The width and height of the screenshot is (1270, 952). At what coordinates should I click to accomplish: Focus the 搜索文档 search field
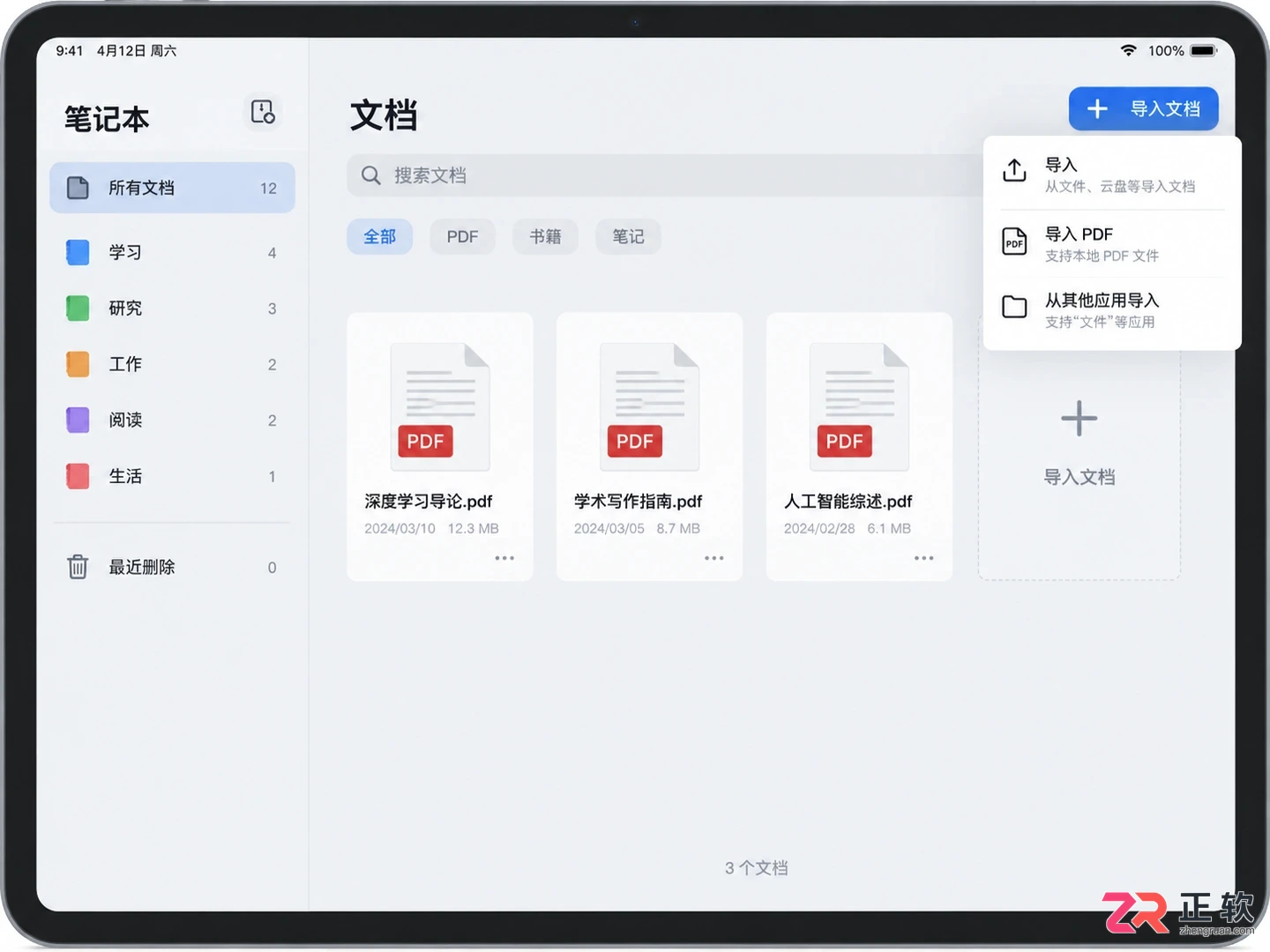(666, 175)
